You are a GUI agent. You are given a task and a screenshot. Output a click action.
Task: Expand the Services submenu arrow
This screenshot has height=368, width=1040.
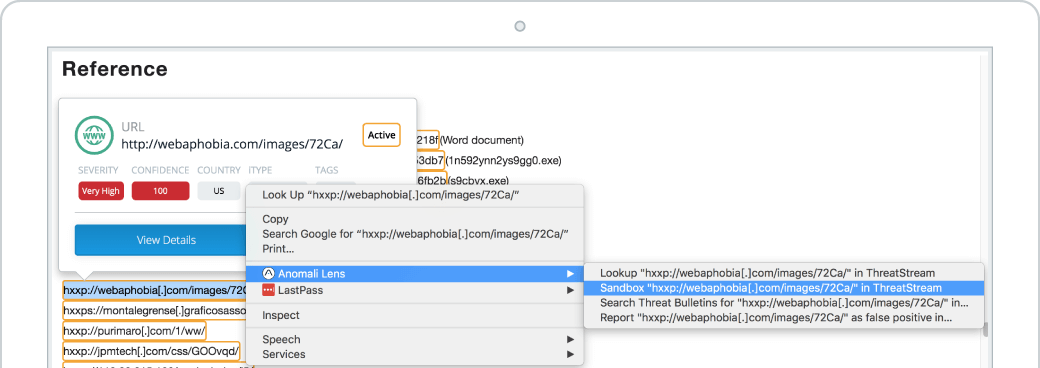tap(570, 354)
